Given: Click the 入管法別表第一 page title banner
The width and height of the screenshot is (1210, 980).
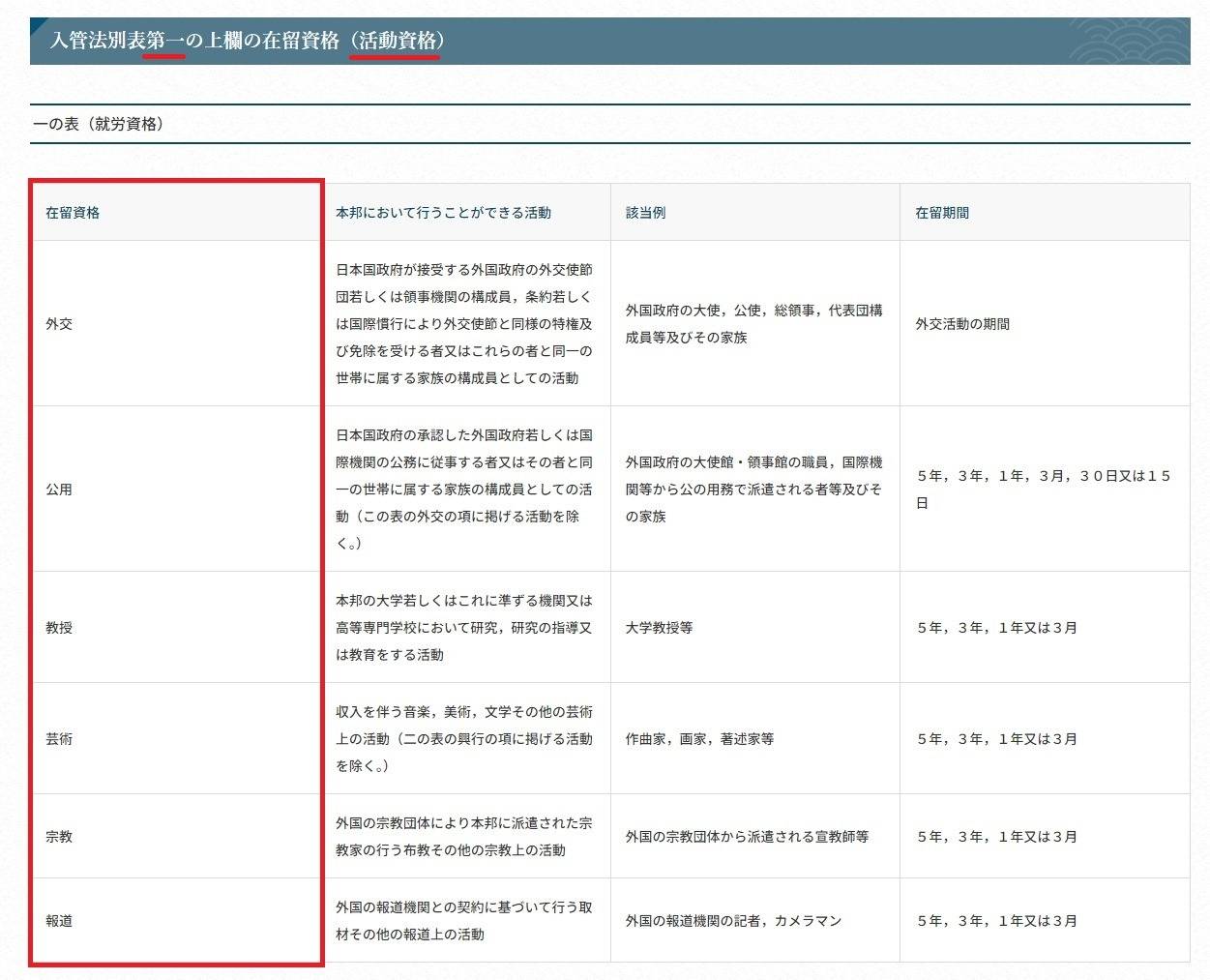Looking at the screenshot, I should pos(248,41).
